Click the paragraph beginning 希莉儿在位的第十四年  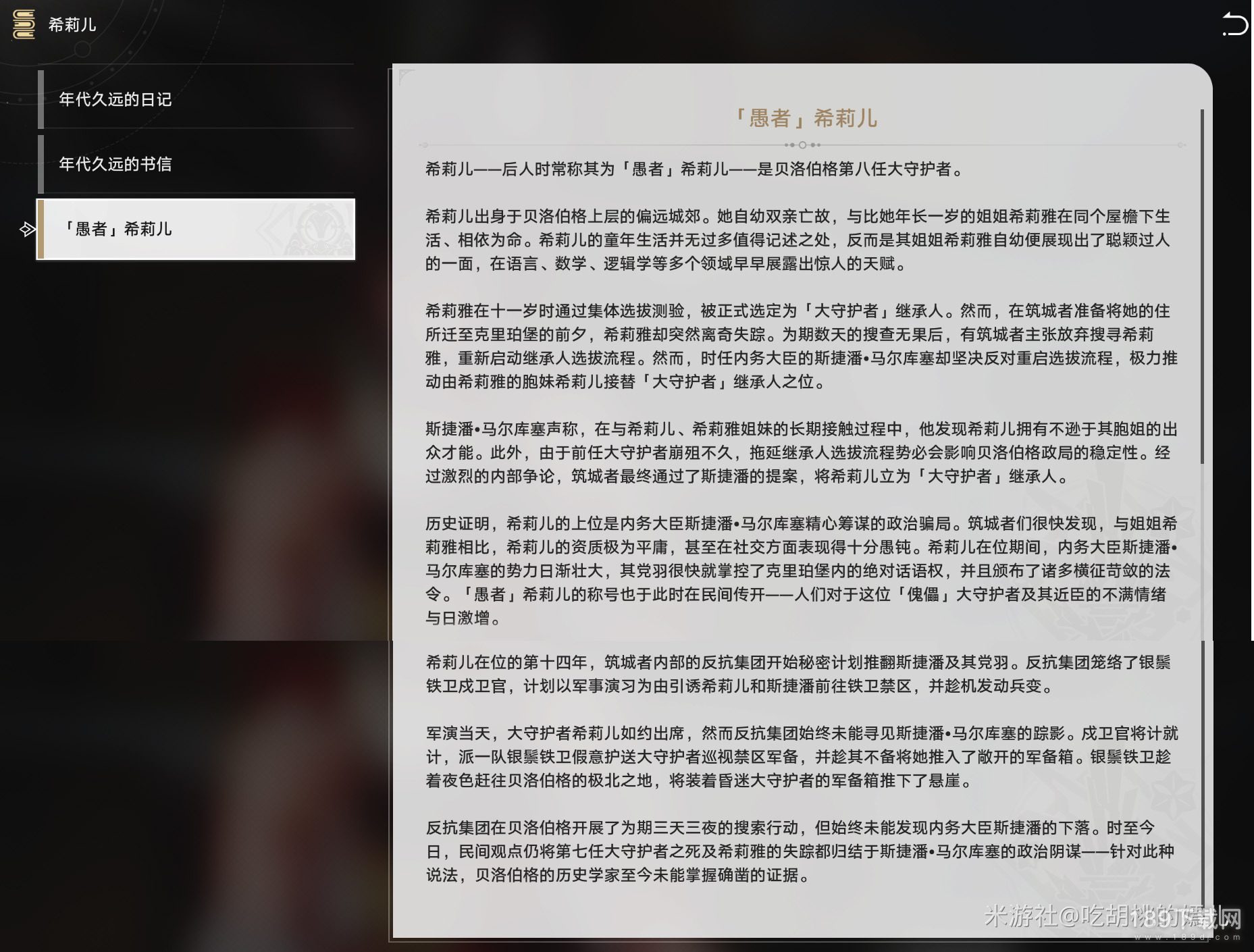[x=797, y=674]
